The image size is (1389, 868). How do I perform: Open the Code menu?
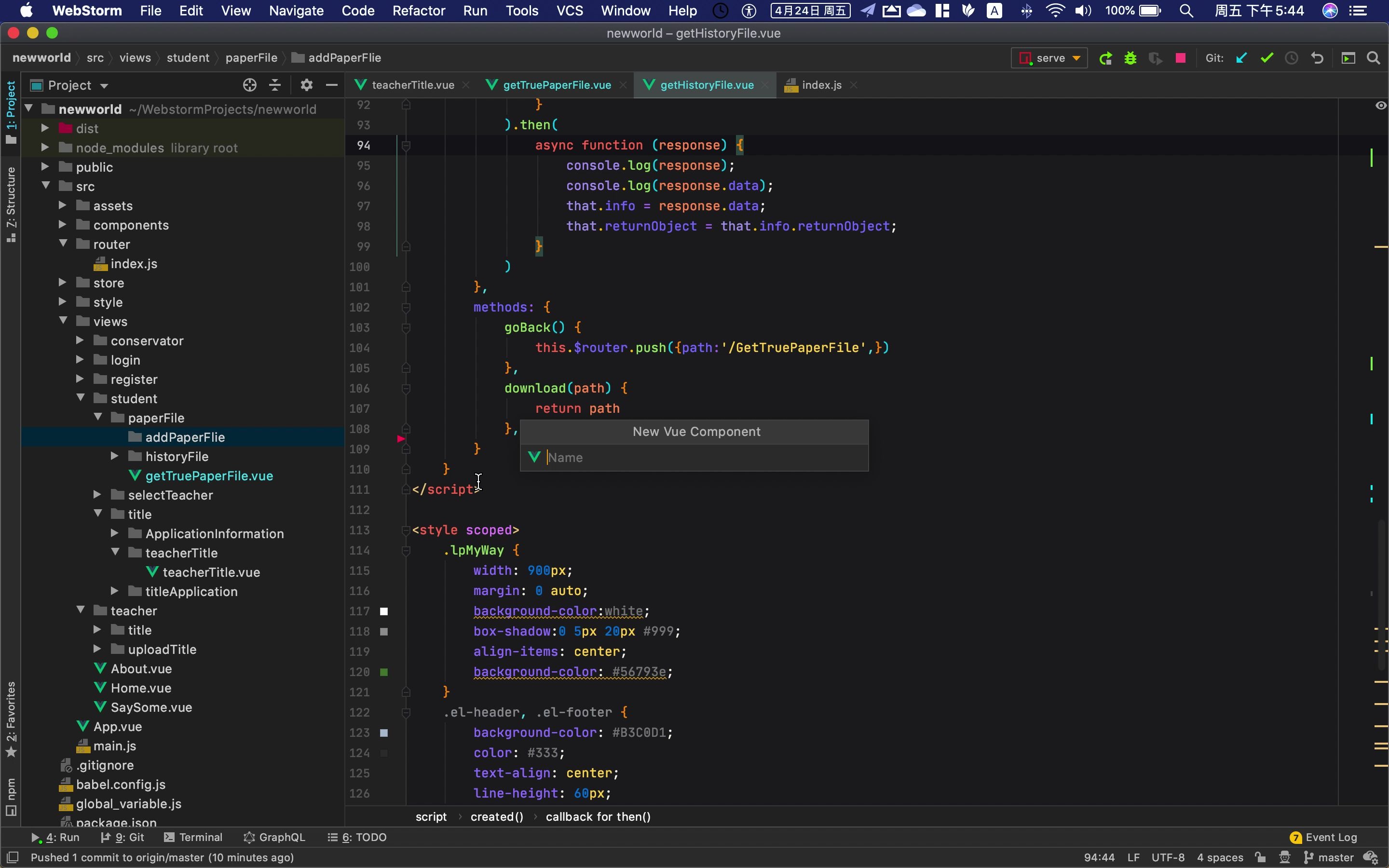pos(357,11)
